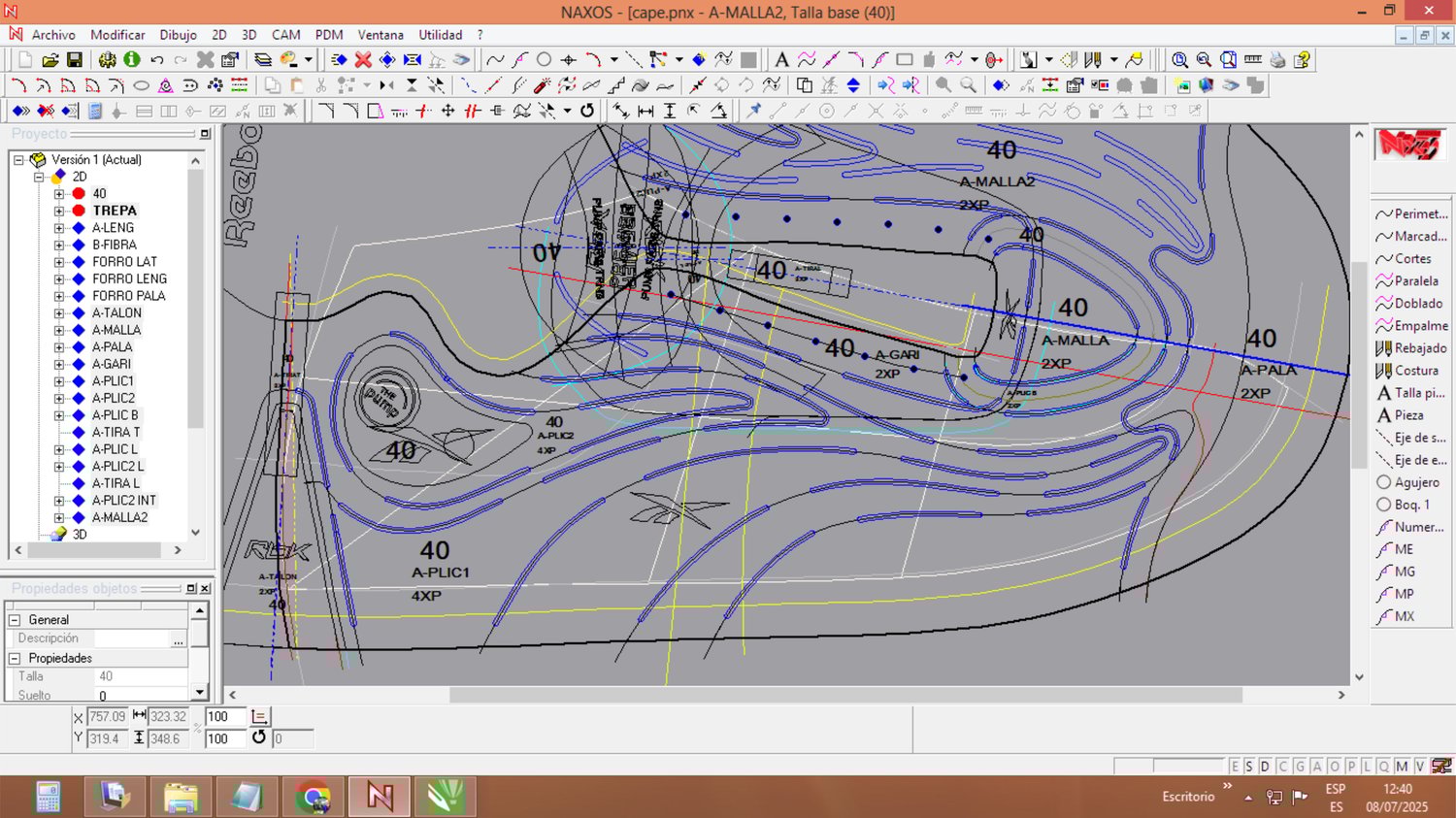Open the Calculator from the taskbar
The height and width of the screenshot is (818, 1456).
(49, 797)
